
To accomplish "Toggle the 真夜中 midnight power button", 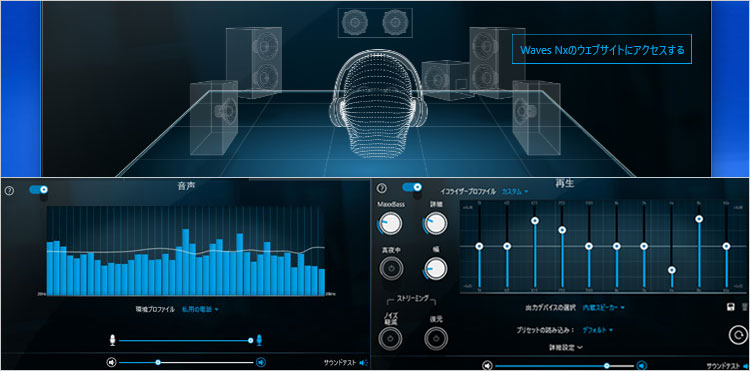I will pos(391,268).
